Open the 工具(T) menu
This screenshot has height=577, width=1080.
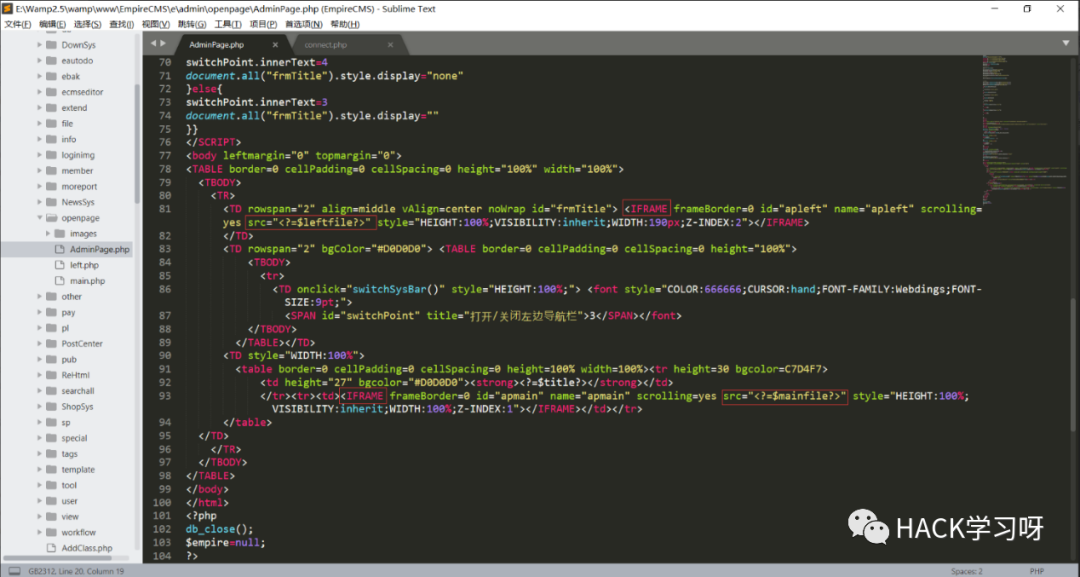coord(227,24)
